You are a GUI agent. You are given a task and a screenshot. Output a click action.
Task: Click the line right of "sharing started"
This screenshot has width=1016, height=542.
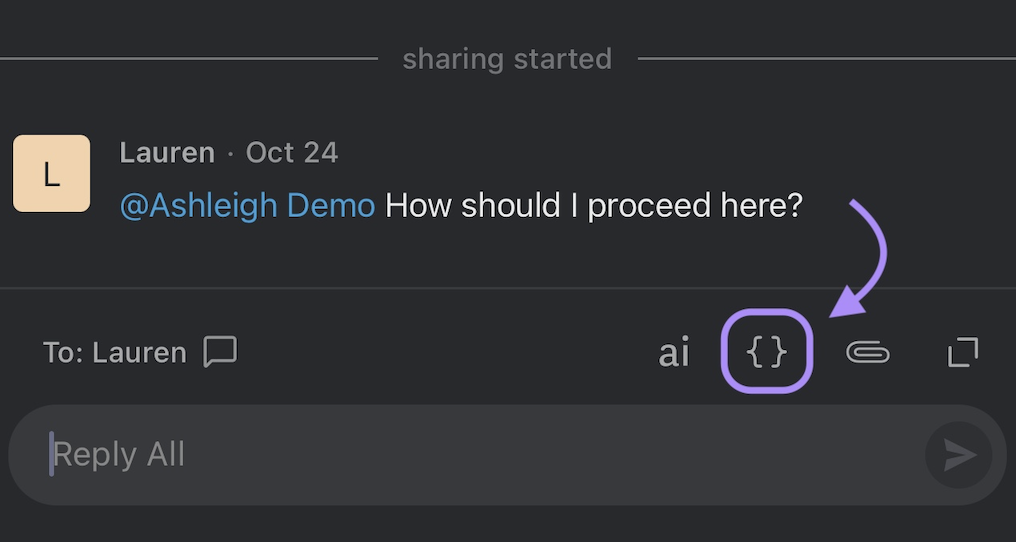pyautogui.click(x=825, y=59)
